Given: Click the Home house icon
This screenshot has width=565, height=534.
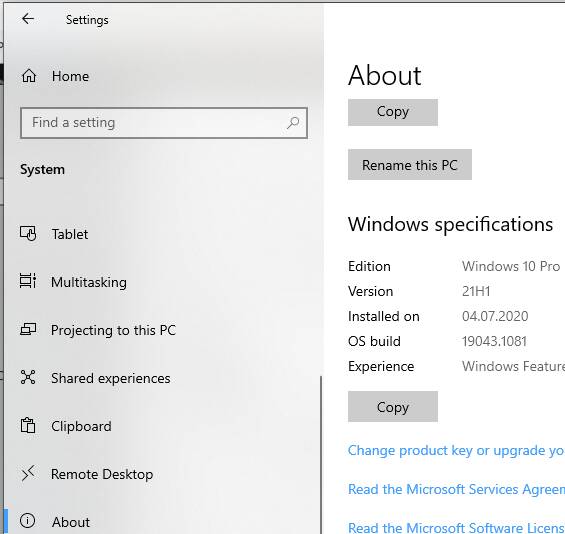Looking at the screenshot, I should click(29, 76).
